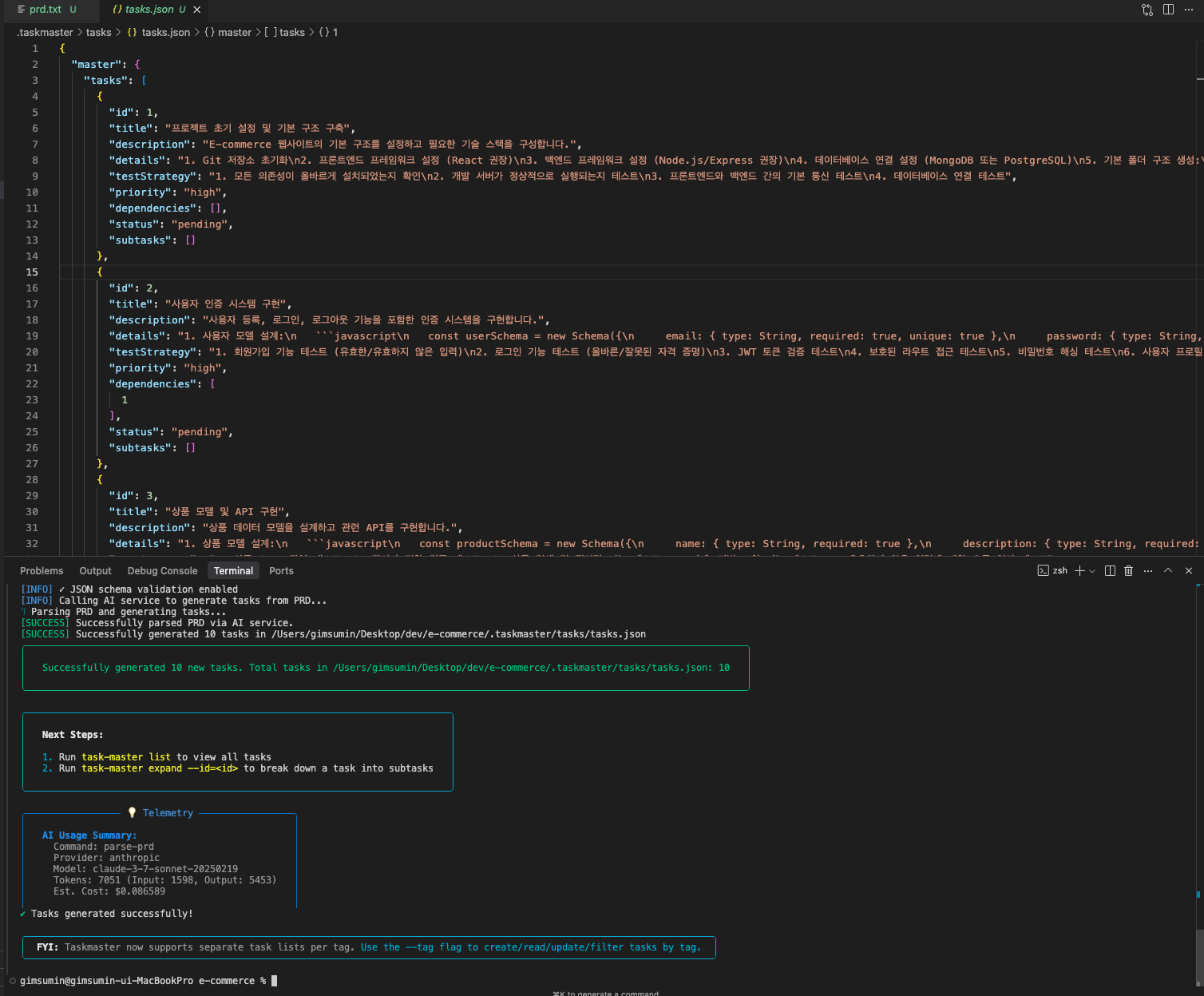This screenshot has width=1204, height=996.
Task: Click "status": "pending" on line 12
Action: tap(171, 224)
